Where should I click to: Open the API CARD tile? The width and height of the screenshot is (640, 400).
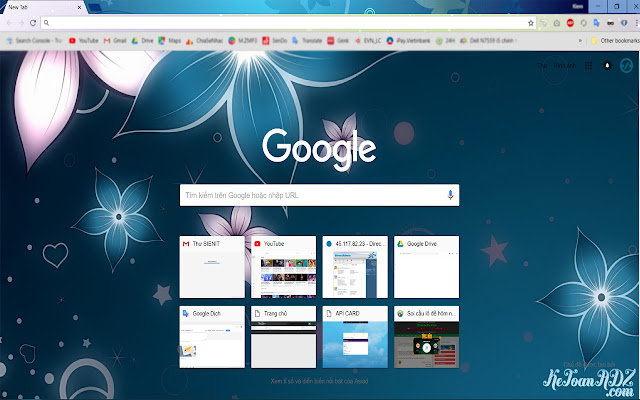(355, 337)
